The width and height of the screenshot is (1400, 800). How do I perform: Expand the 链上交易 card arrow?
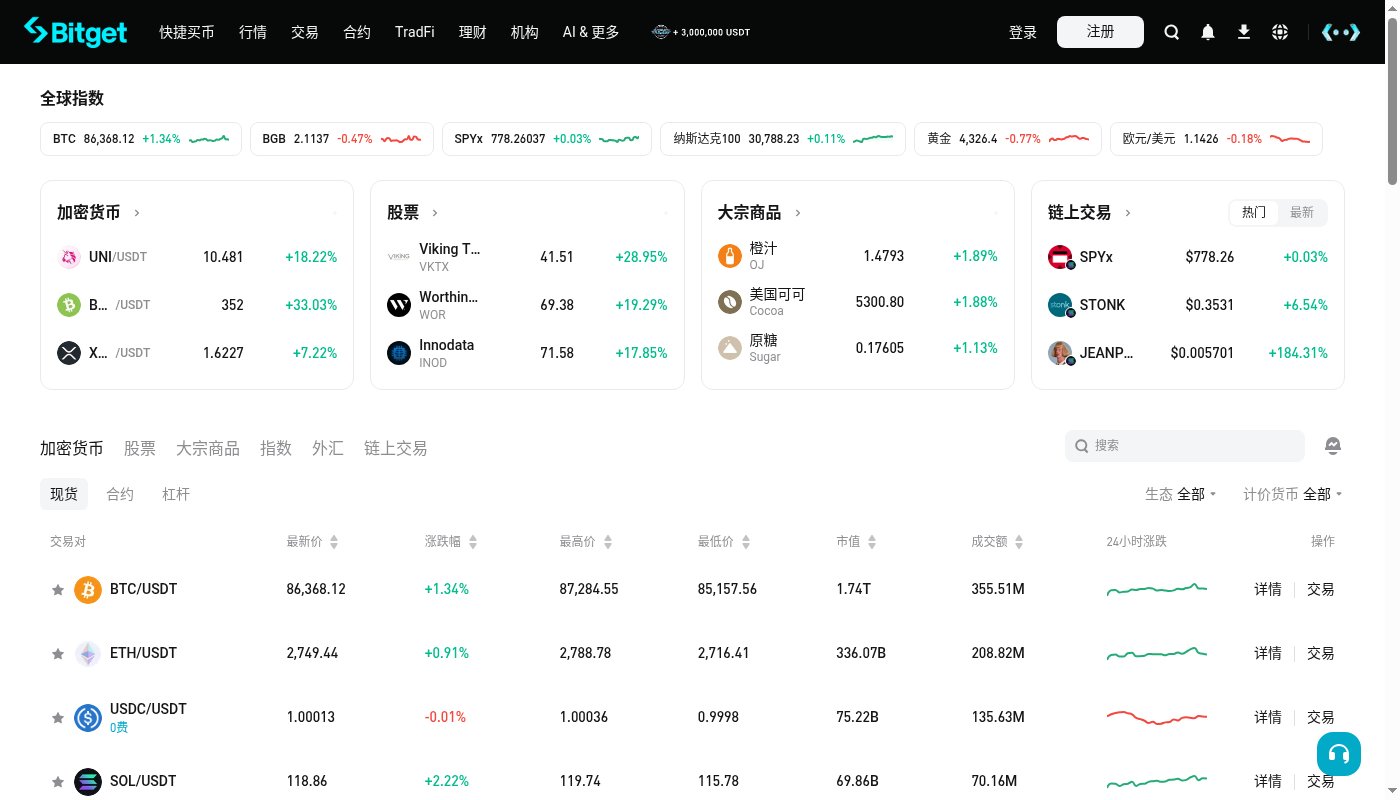coord(1128,213)
